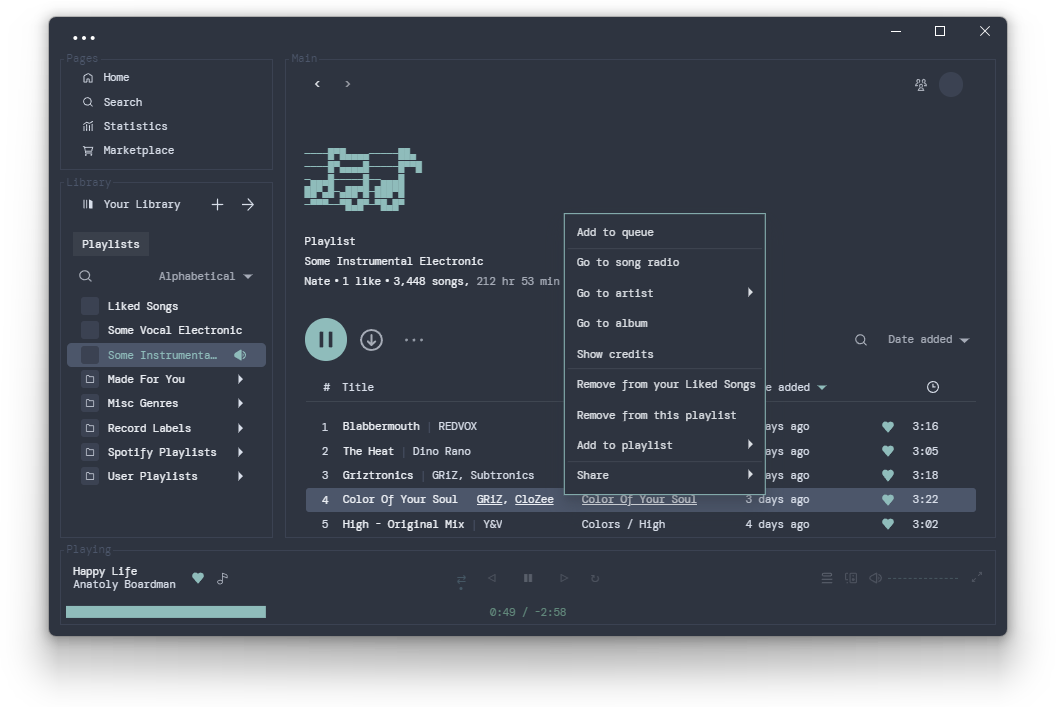Open the friend activity icon

pyautogui.click(x=921, y=85)
